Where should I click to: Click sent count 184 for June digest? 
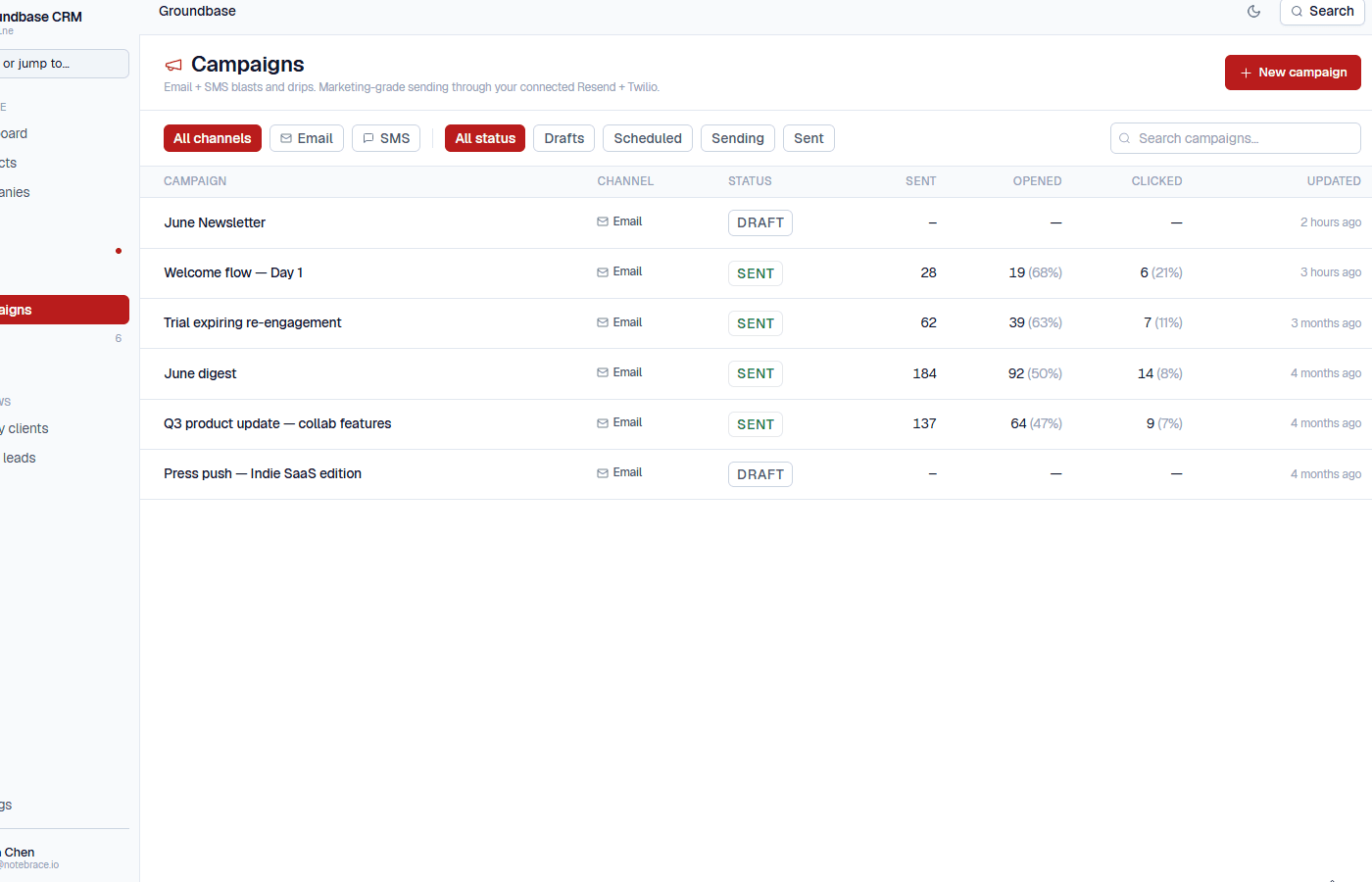(x=924, y=373)
